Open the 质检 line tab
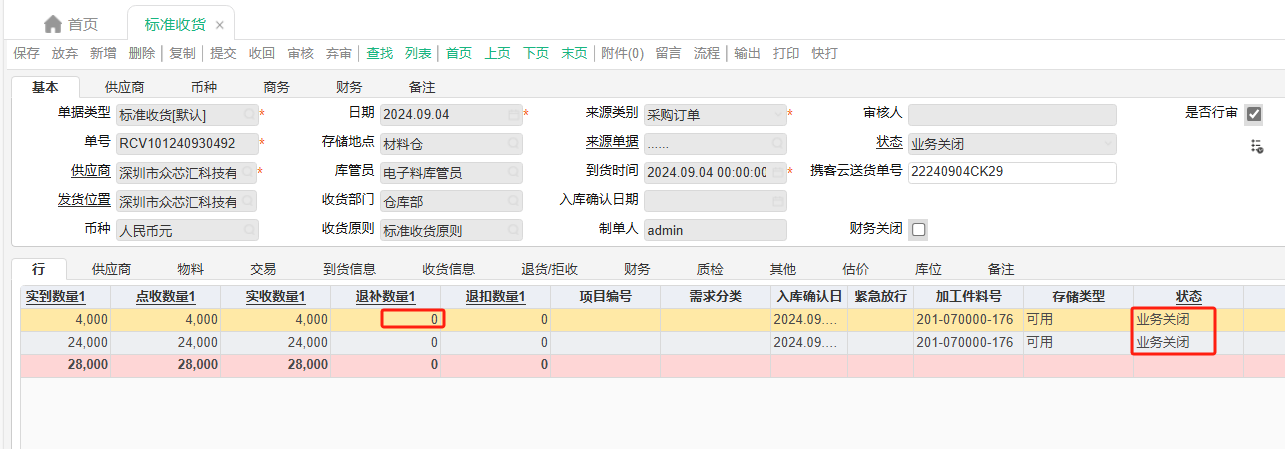Screen dimensions: 1285x449 pos(710,269)
